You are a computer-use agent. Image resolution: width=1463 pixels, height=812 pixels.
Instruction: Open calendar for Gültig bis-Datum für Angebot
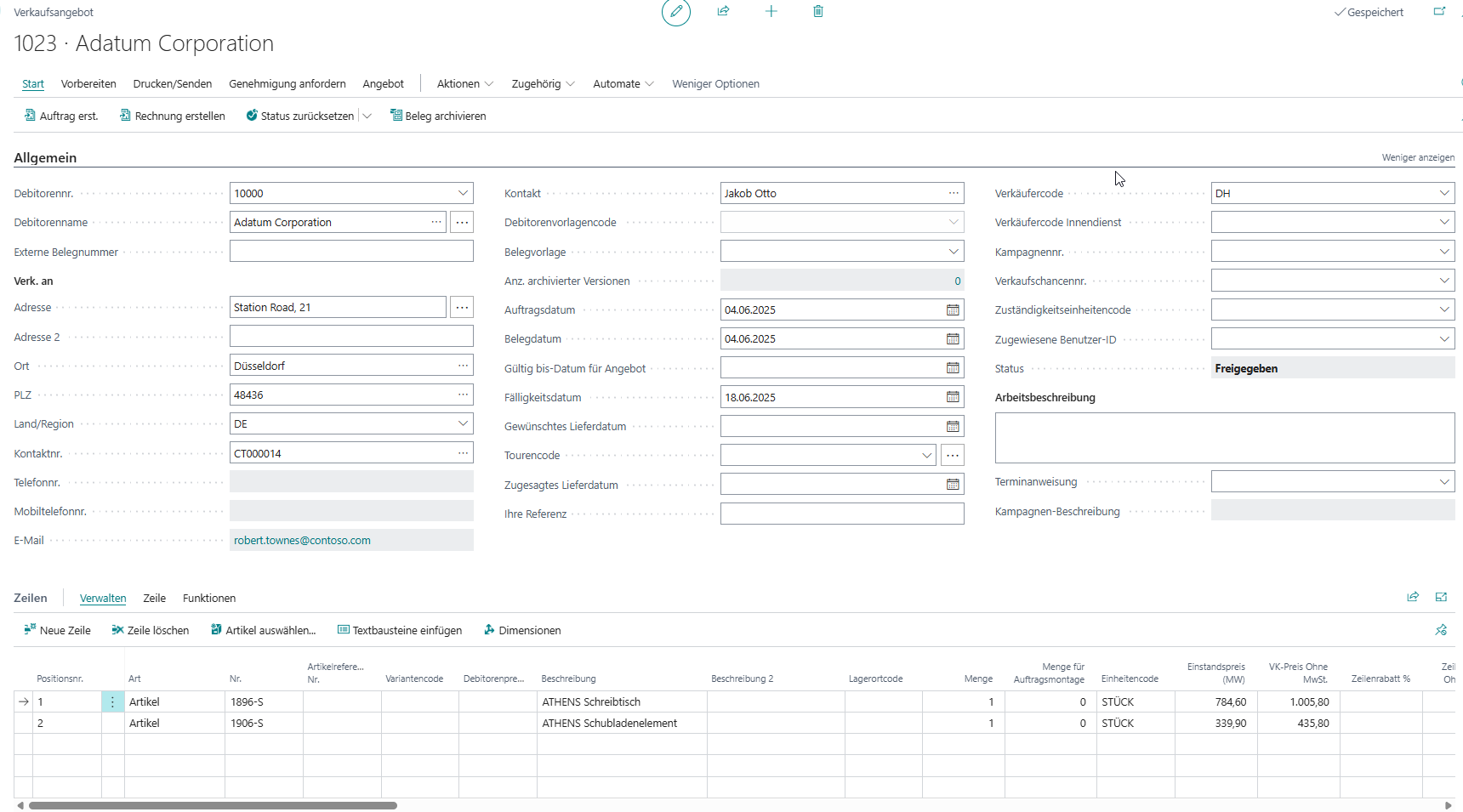[953, 368]
